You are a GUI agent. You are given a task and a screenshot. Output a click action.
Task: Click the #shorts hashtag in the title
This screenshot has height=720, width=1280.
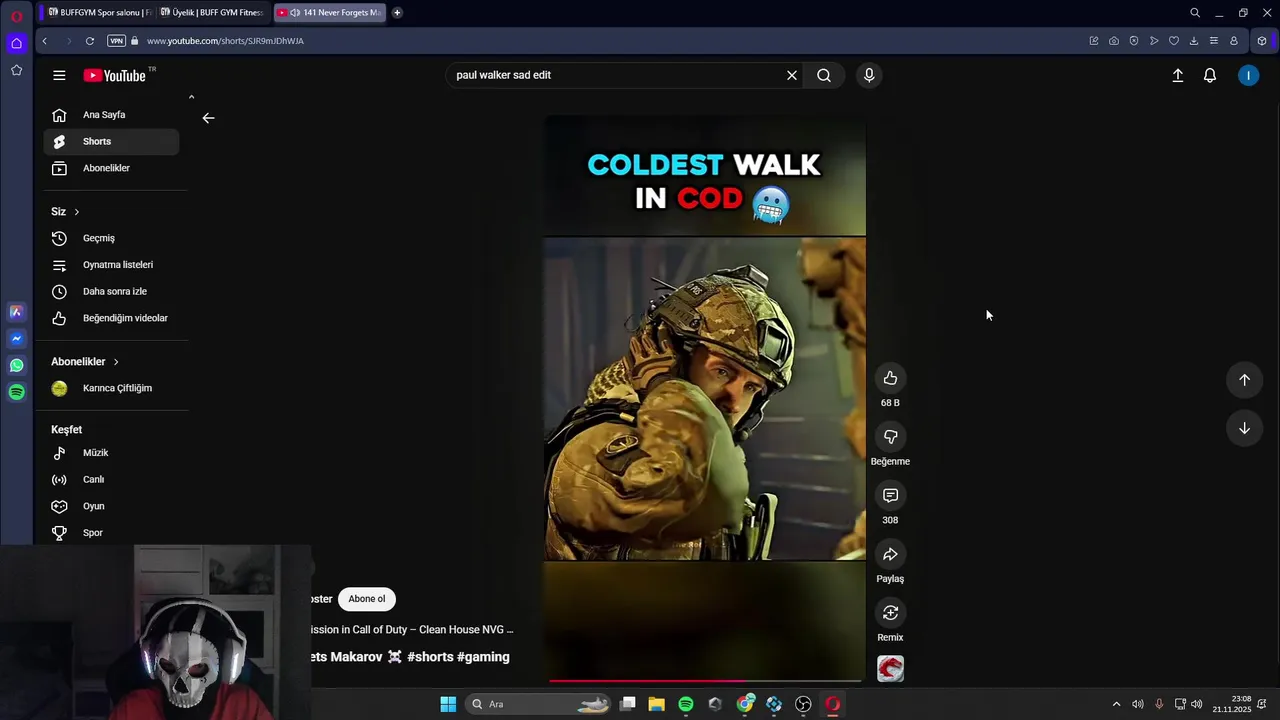[430, 657]
